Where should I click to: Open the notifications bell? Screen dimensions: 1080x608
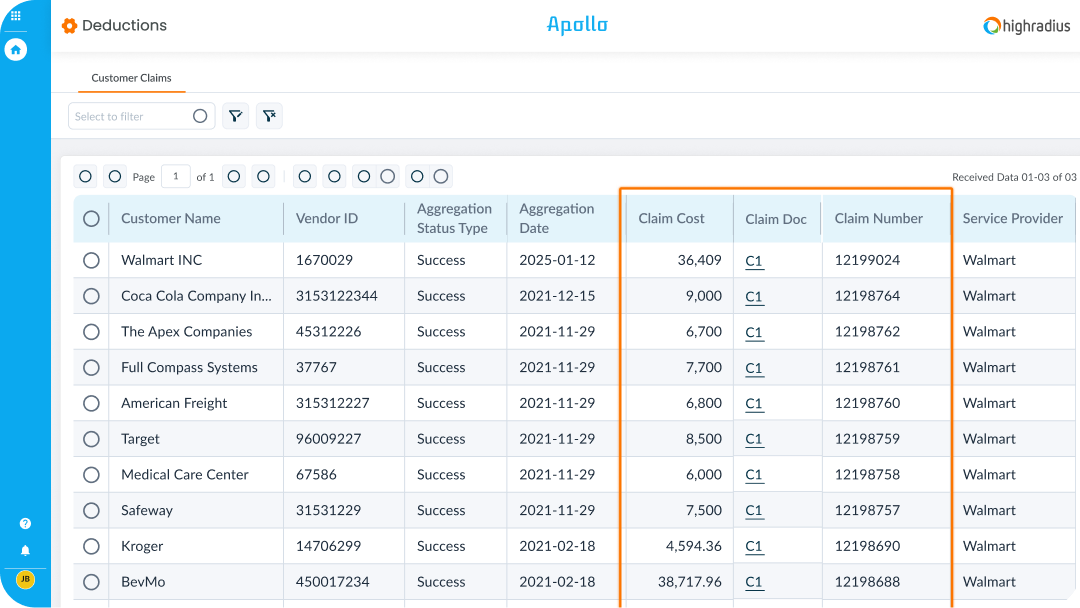click(25, 550)
